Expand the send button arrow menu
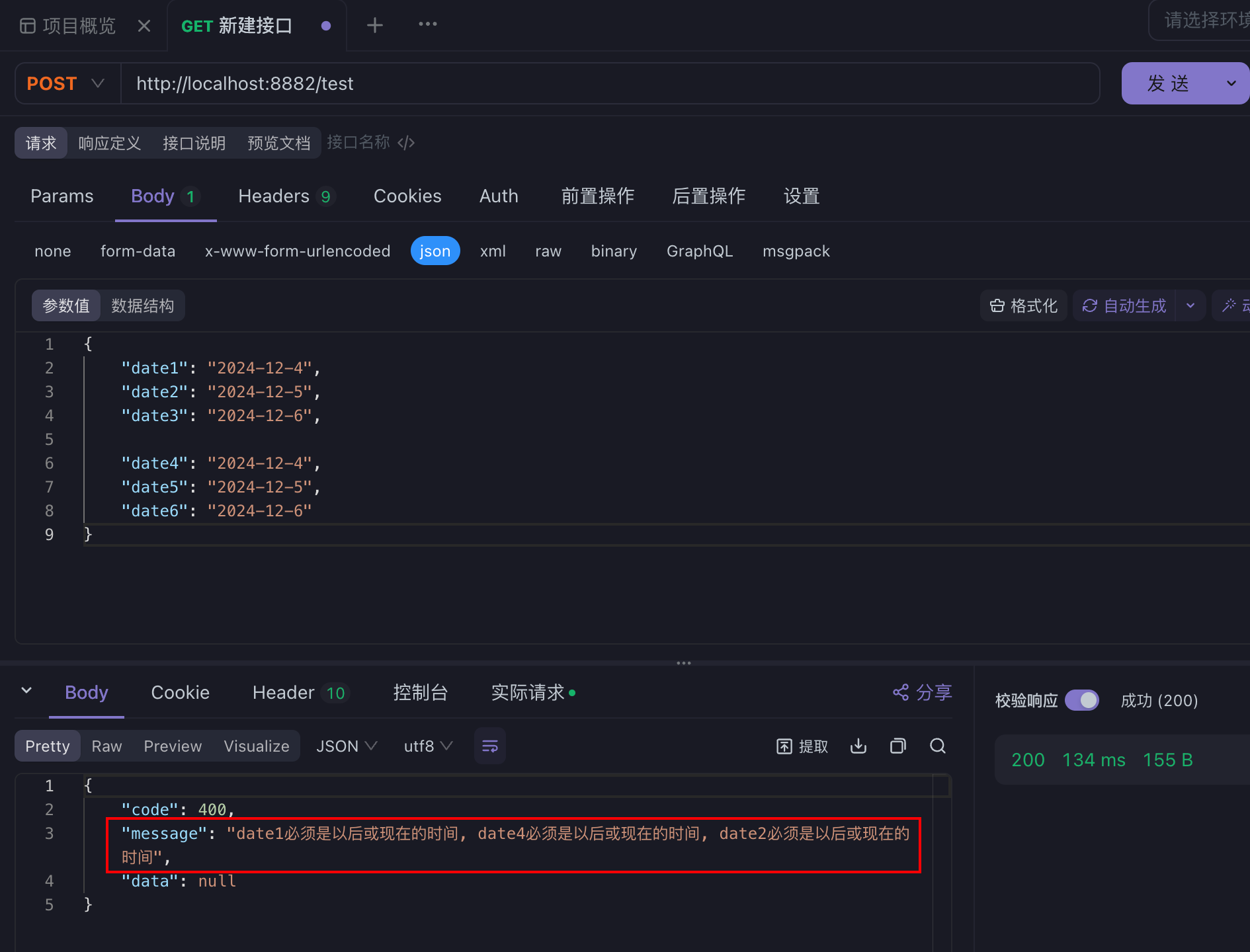 [1231, 83]
